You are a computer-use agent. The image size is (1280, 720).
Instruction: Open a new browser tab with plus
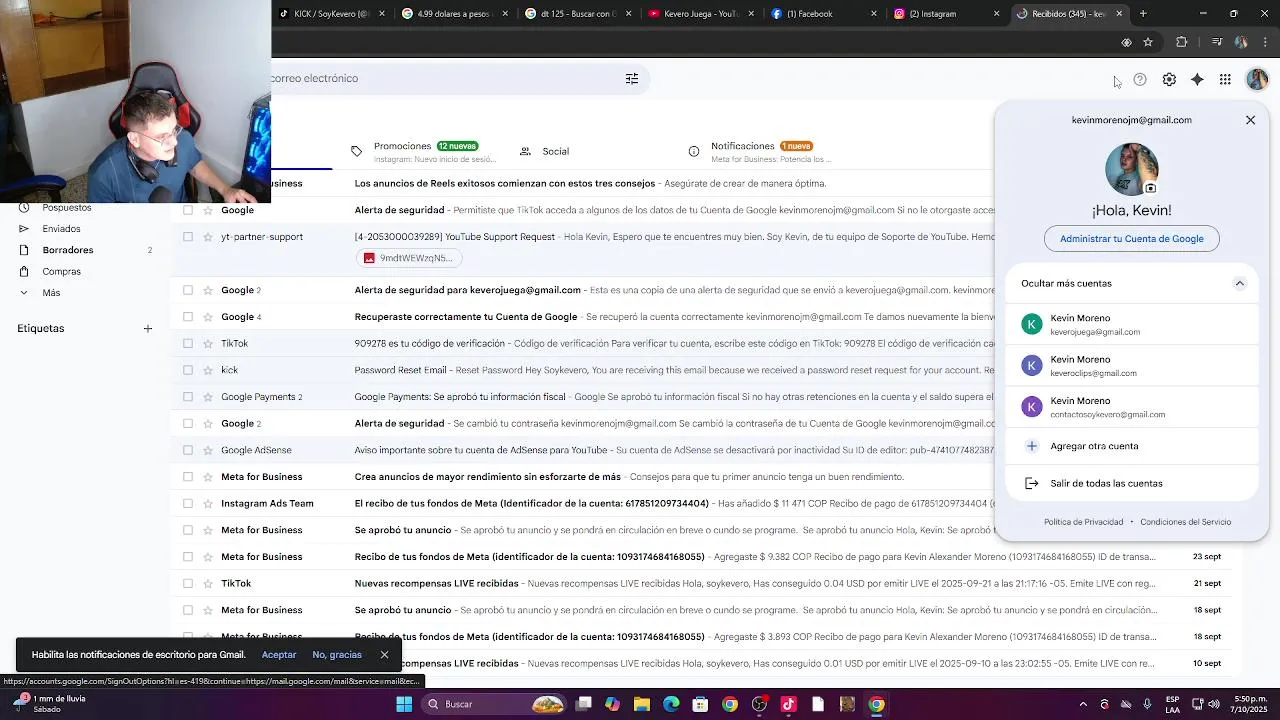(x=1143, y=14)
